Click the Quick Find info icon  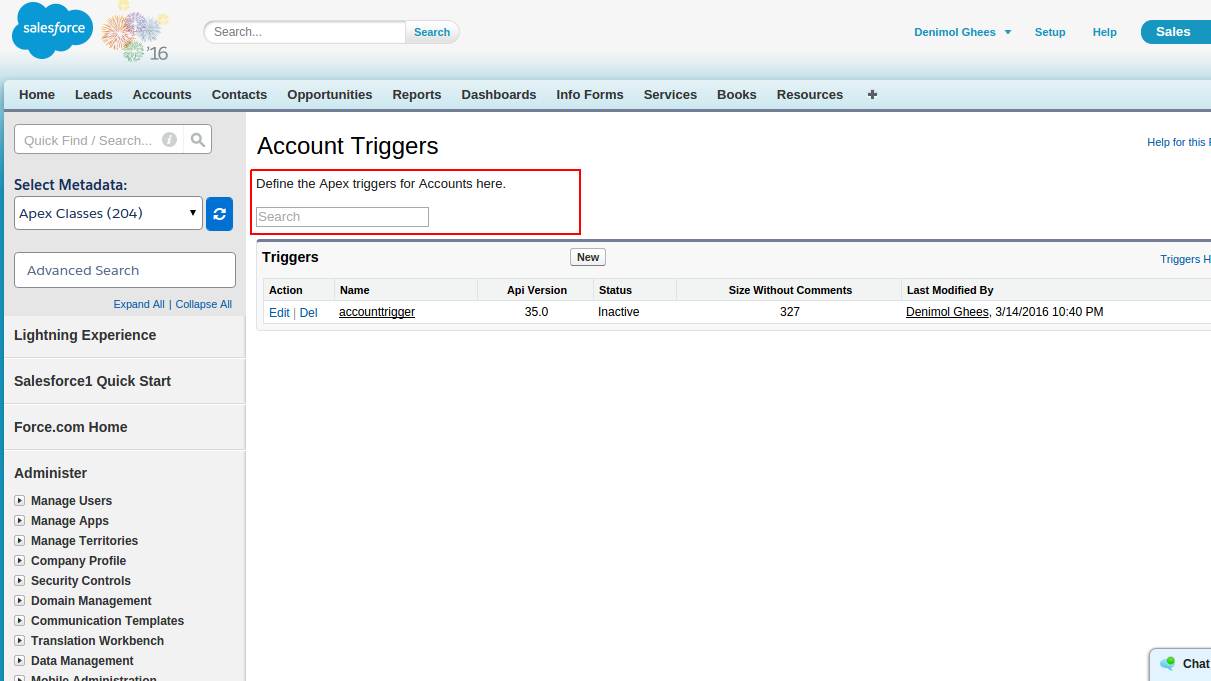tap(170, 140)
